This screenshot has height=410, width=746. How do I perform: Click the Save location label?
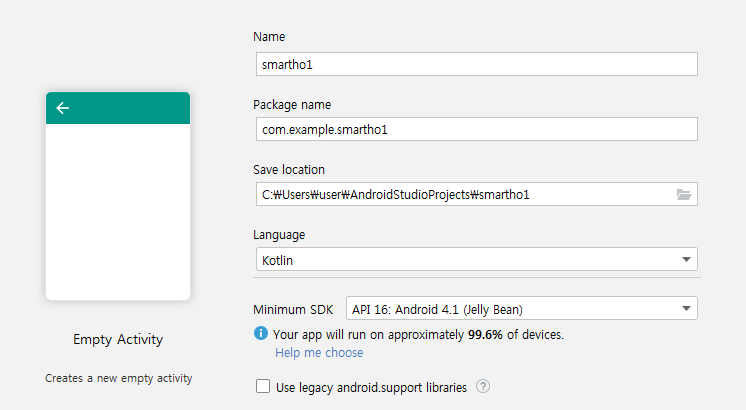click(x=289, y=170)
